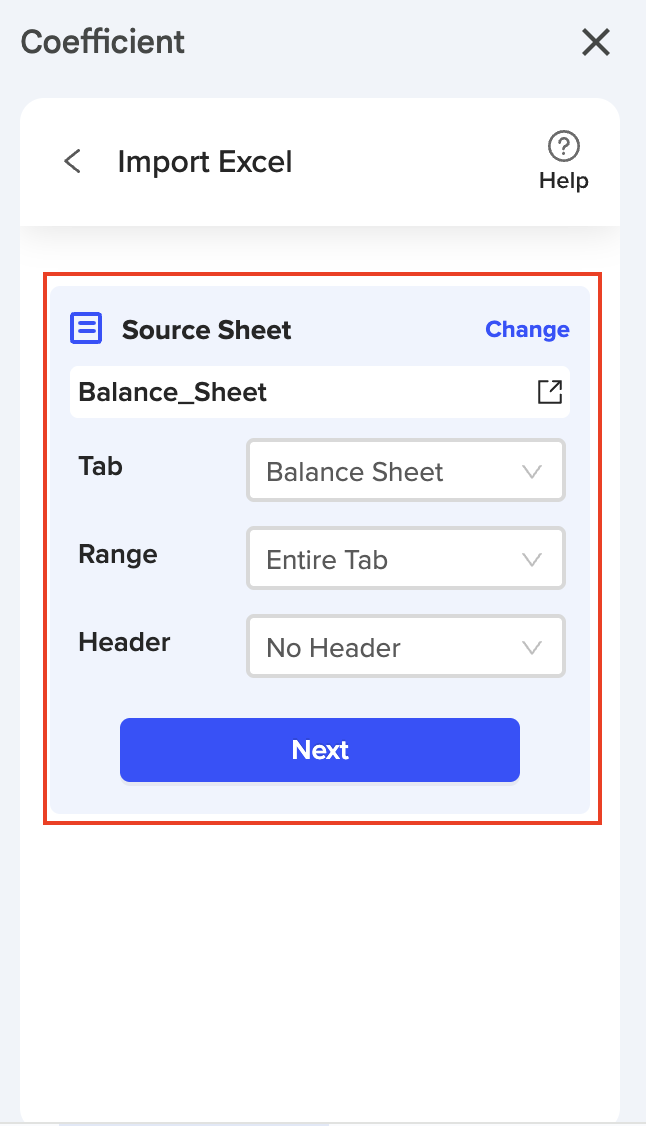
Task: Click the Source Sheet document icon
Action: pos(86,329)
